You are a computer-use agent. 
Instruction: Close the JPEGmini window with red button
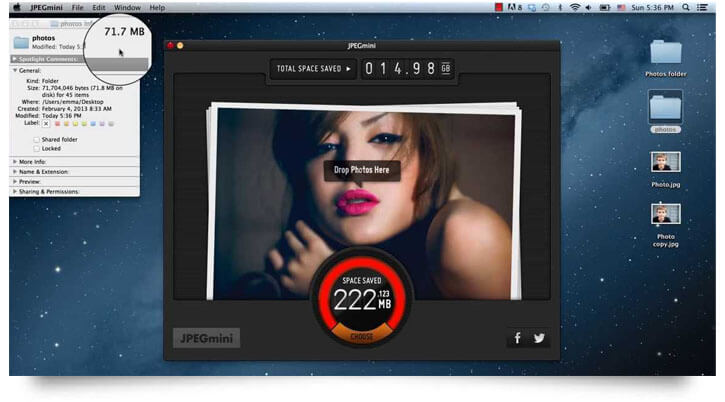(x=170, y=45)
